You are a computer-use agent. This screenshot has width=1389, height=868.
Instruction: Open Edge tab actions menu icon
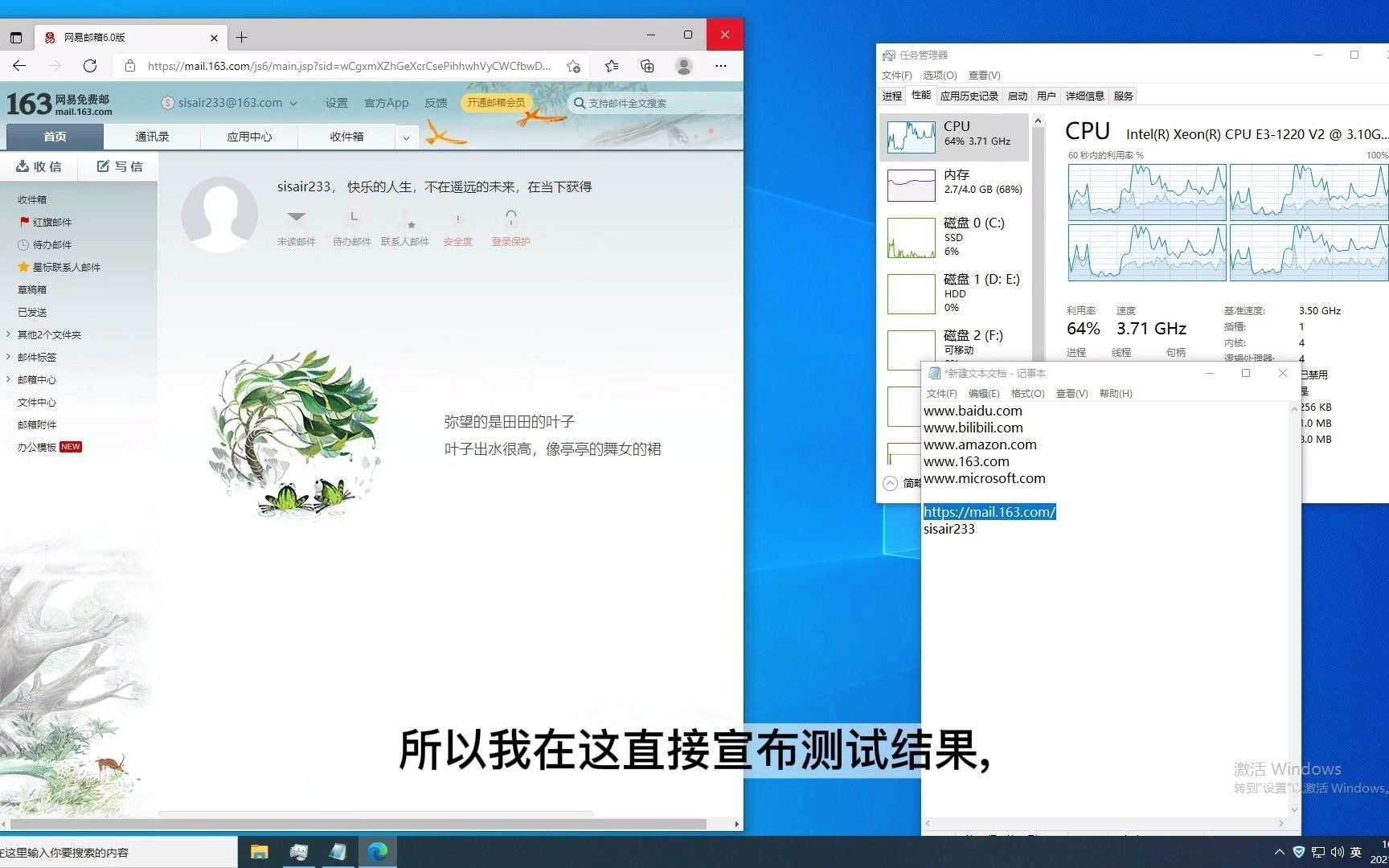15,37
